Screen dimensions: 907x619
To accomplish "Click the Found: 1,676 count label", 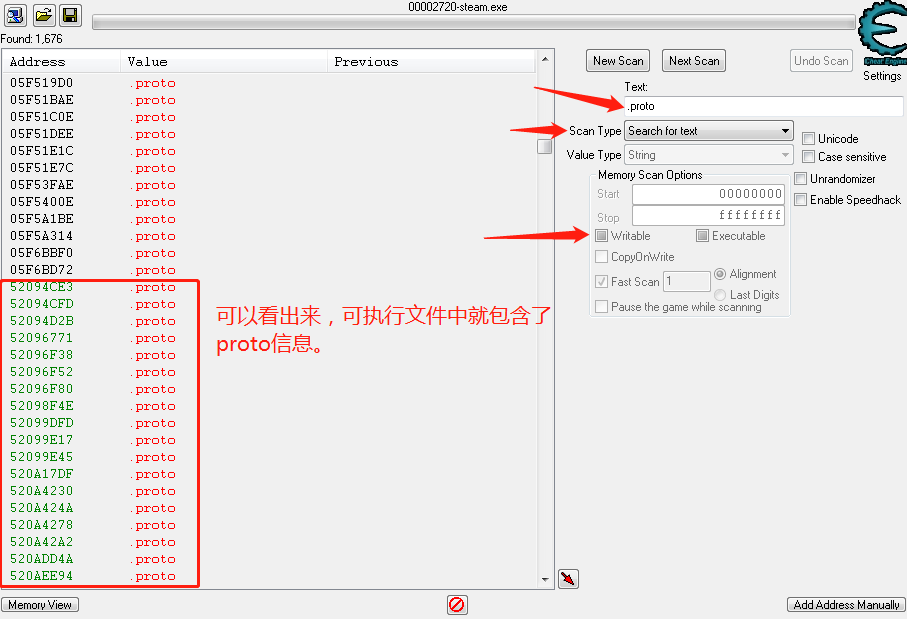I will coord(31,39).
